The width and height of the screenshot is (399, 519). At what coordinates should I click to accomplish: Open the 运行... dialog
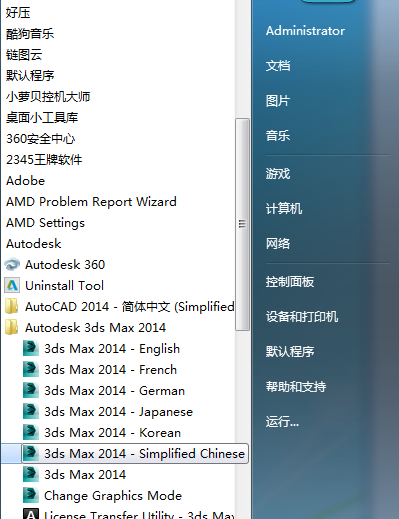[x=282, y=422]
